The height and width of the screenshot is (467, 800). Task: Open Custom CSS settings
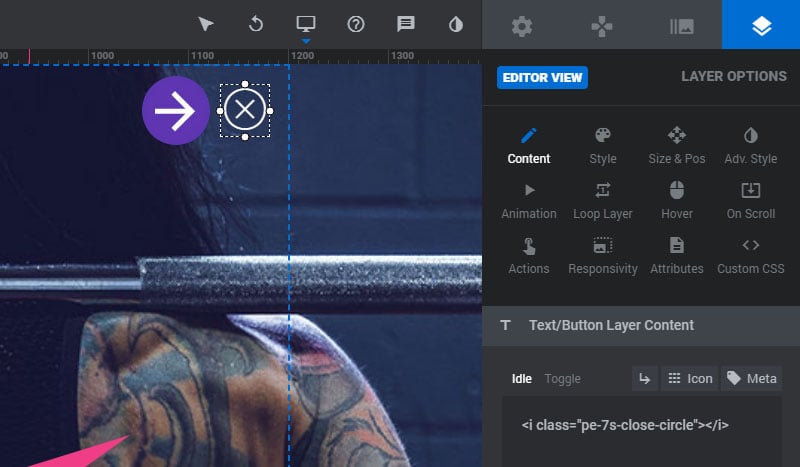click(751, 257)
